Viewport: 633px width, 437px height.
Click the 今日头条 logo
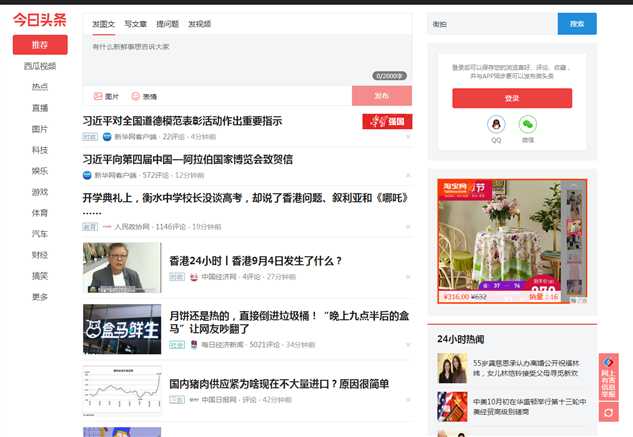(40, 19)
